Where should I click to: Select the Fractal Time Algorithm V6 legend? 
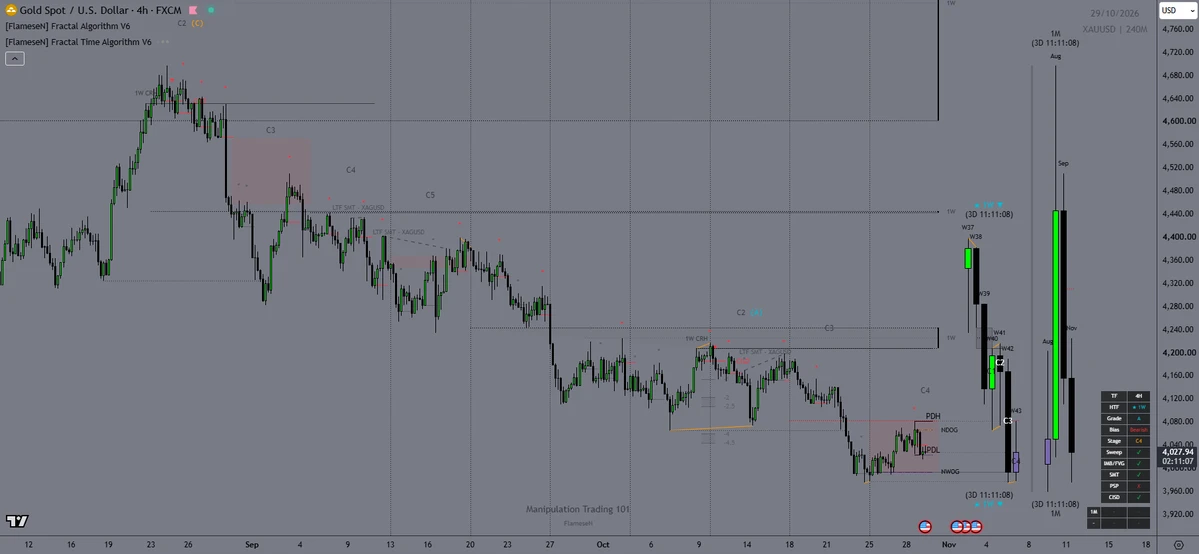(78, 42)
